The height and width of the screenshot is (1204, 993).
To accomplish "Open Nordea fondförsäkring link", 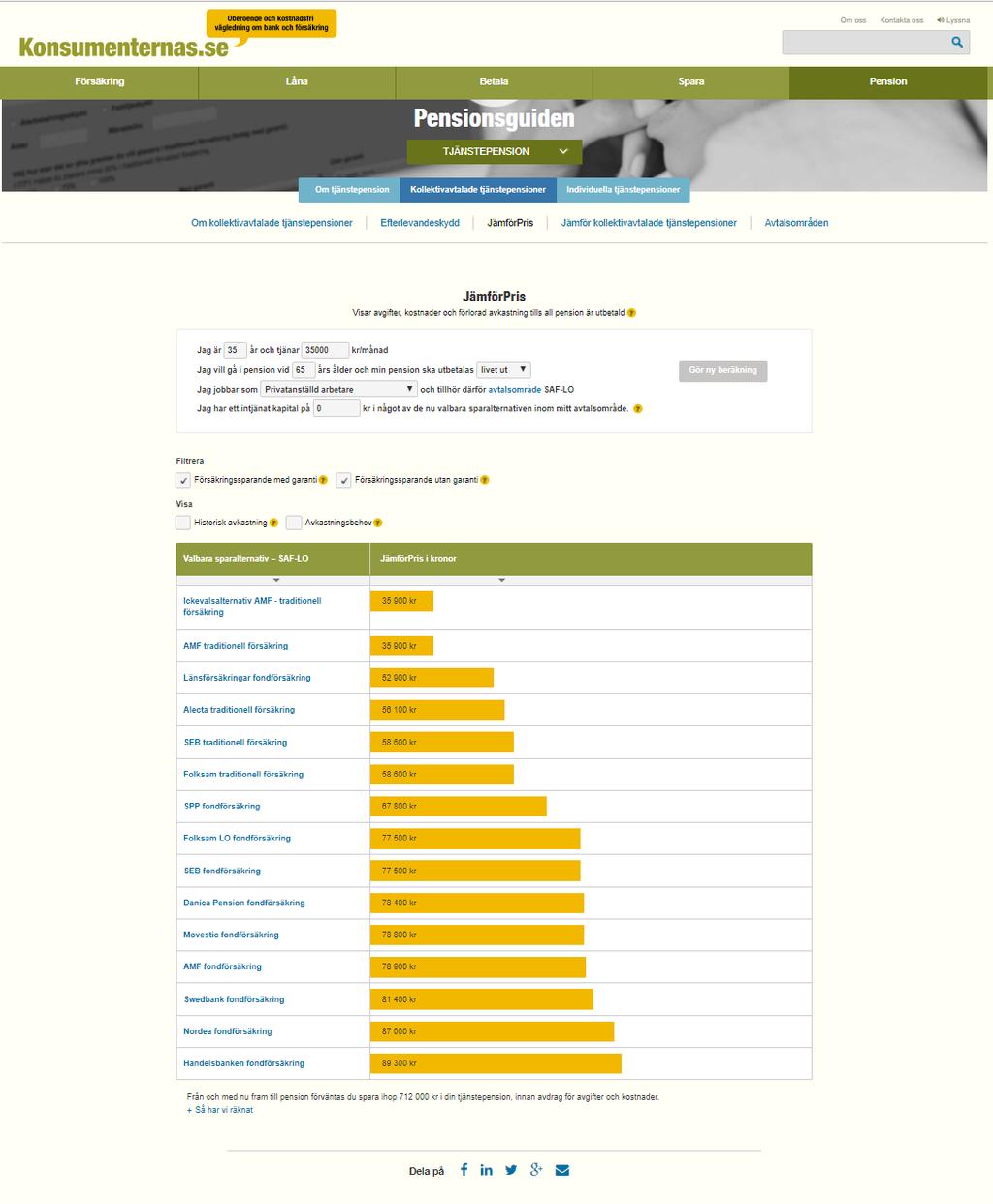I will click(228, 1031).
